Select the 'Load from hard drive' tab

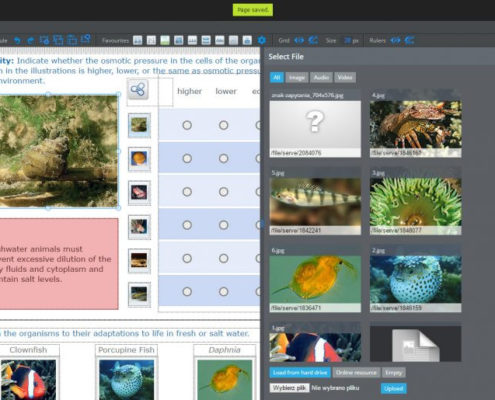(300, 372)
